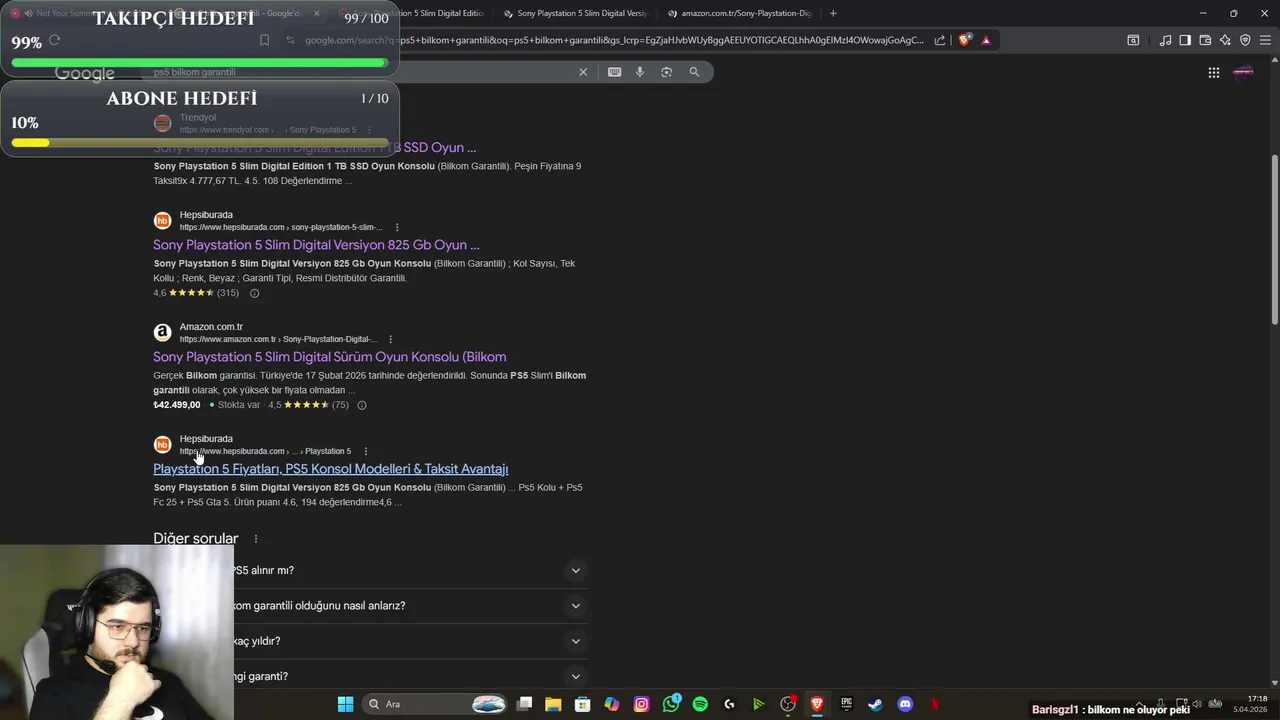Open a new browser tab
The height and width of the screenshot is (720, 1280).
[833, 13]
